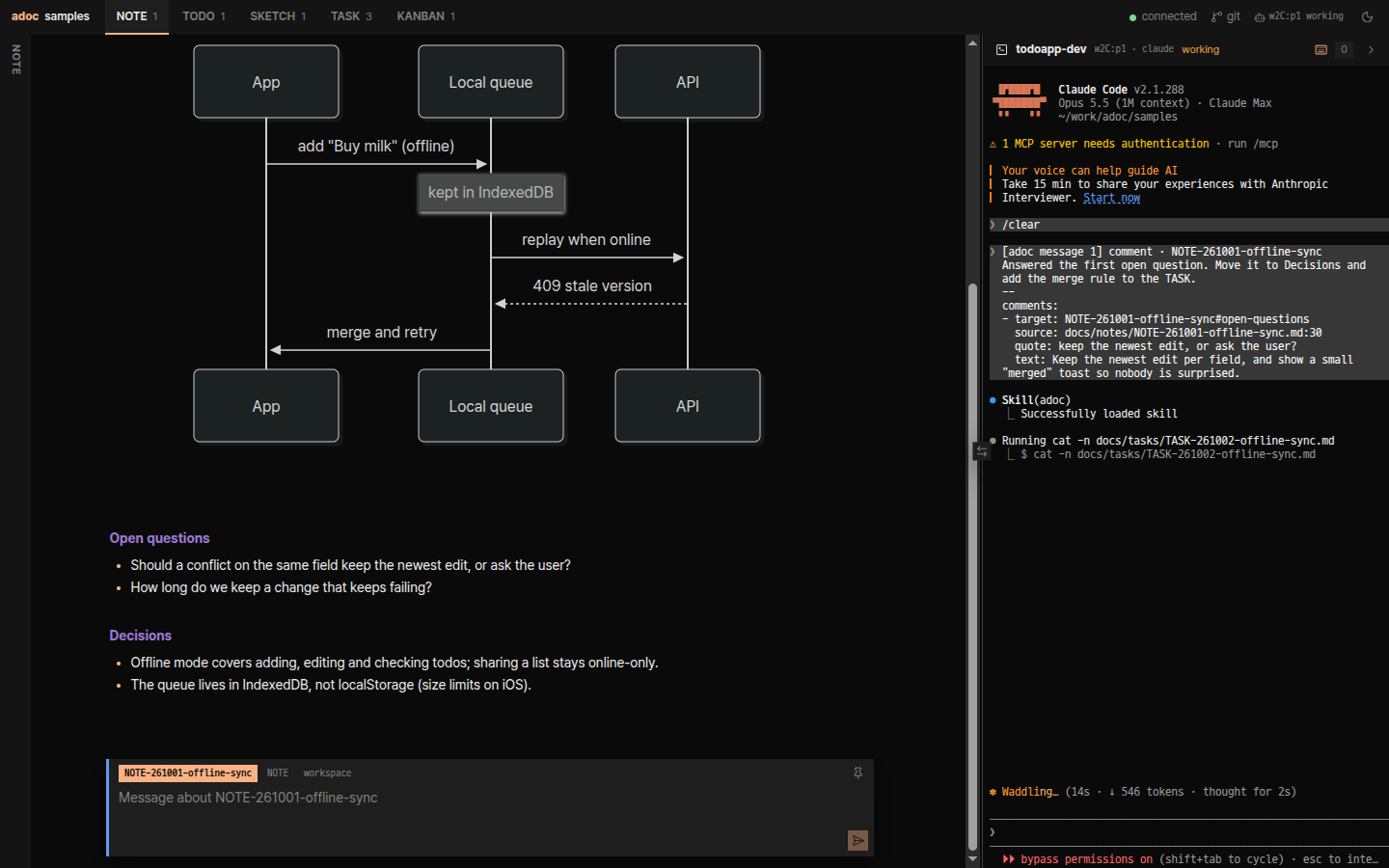This screenshot has width=1389, height=868.
Task: Click the bottom API diagram box
Action: point(688,406)
